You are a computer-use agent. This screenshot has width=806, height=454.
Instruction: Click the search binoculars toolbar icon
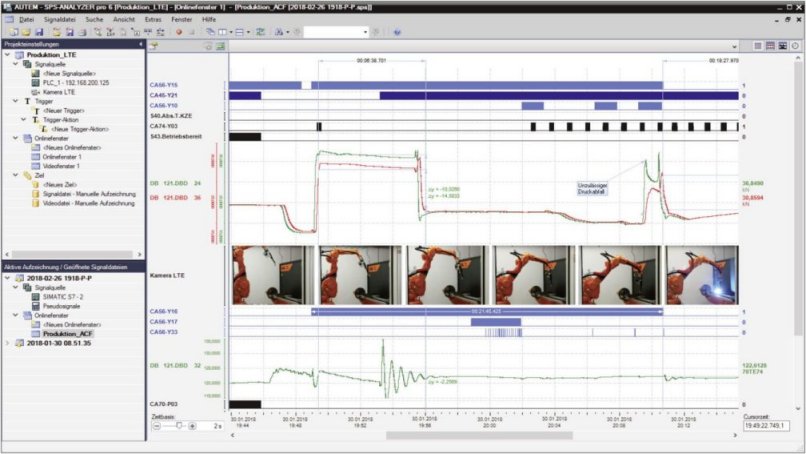279,32
